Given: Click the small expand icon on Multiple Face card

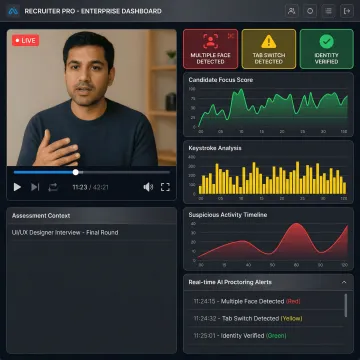Looking at the screenshot, I should (x=231, y=36).
